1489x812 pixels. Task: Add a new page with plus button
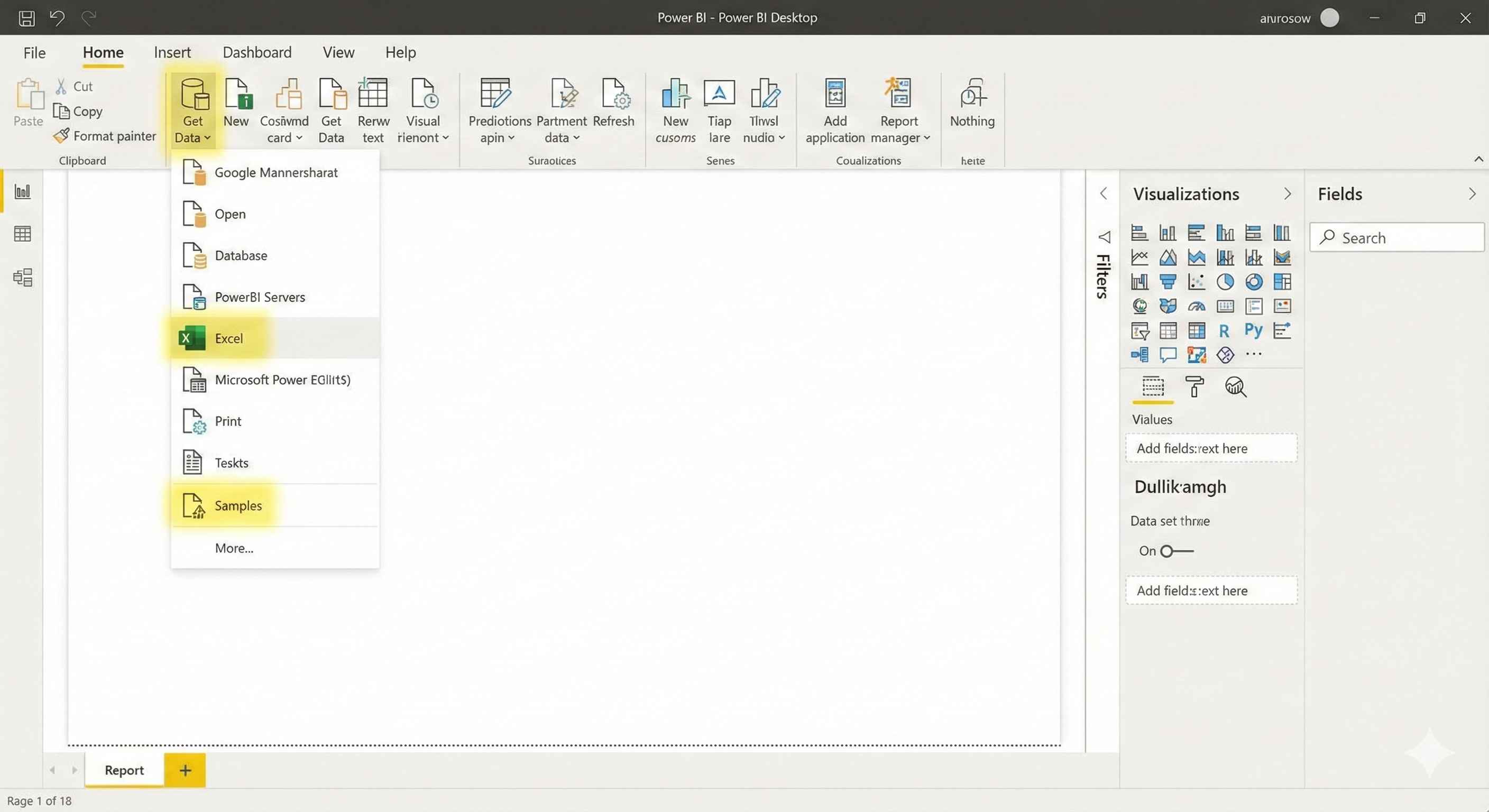185,770
